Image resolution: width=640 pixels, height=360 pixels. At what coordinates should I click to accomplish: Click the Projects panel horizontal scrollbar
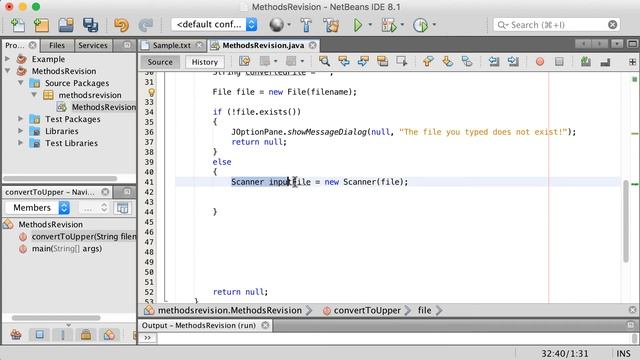click(x=60, y=178)
